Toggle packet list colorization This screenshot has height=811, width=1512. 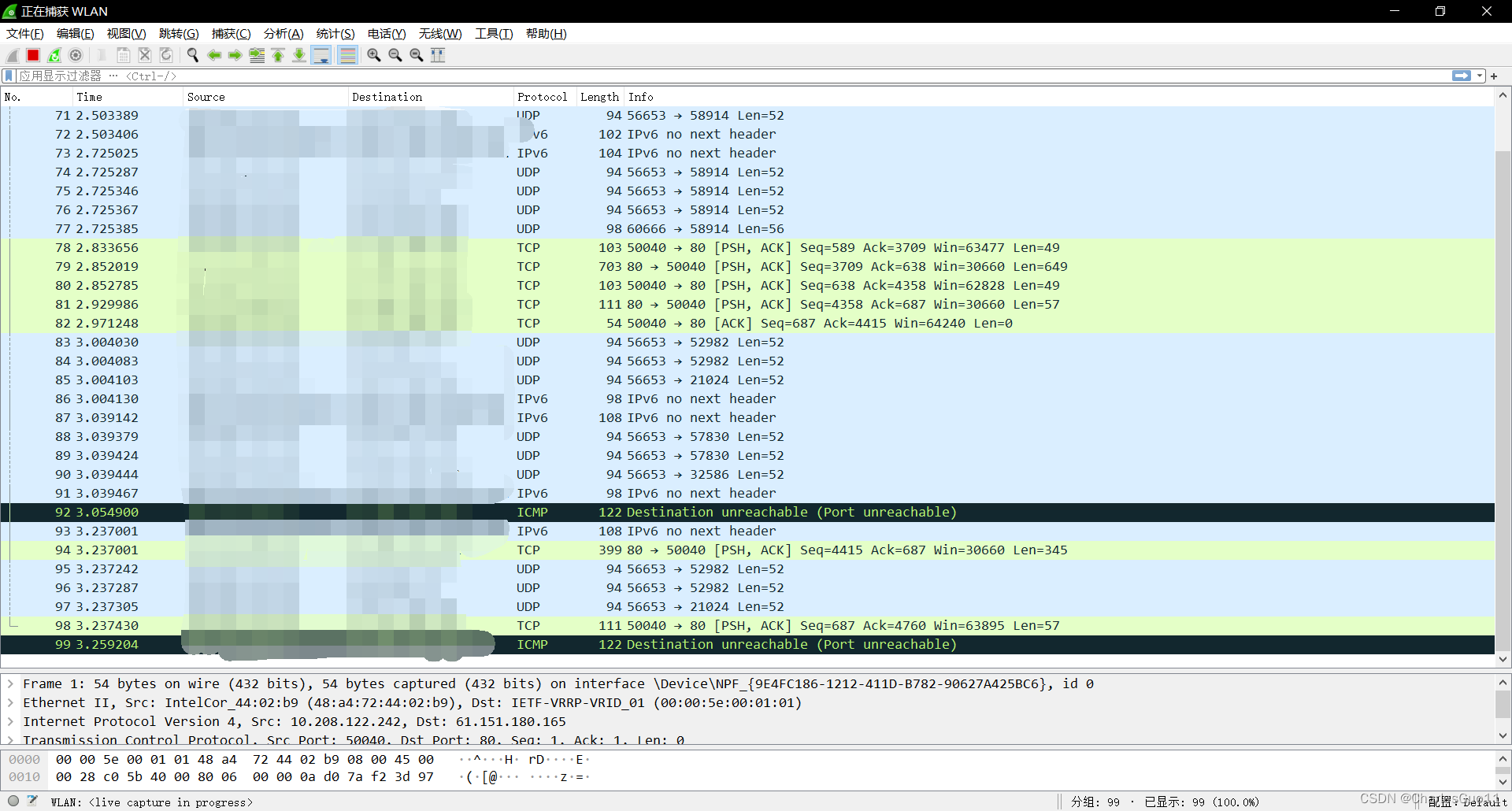348,55
